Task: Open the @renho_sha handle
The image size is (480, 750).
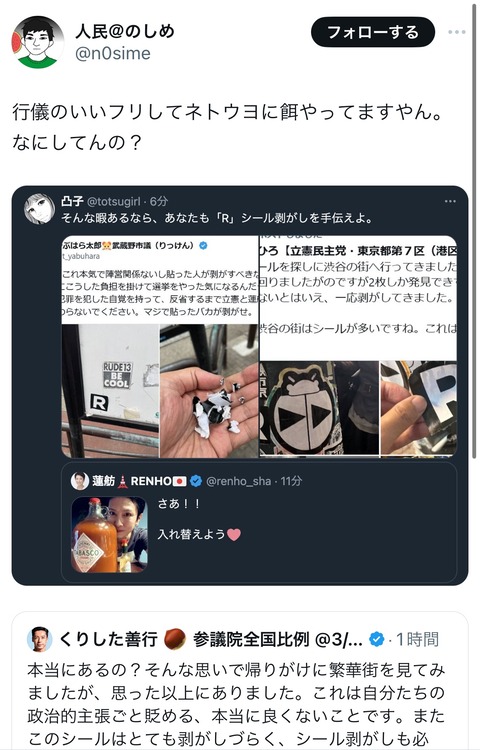Action: point(239,481)
